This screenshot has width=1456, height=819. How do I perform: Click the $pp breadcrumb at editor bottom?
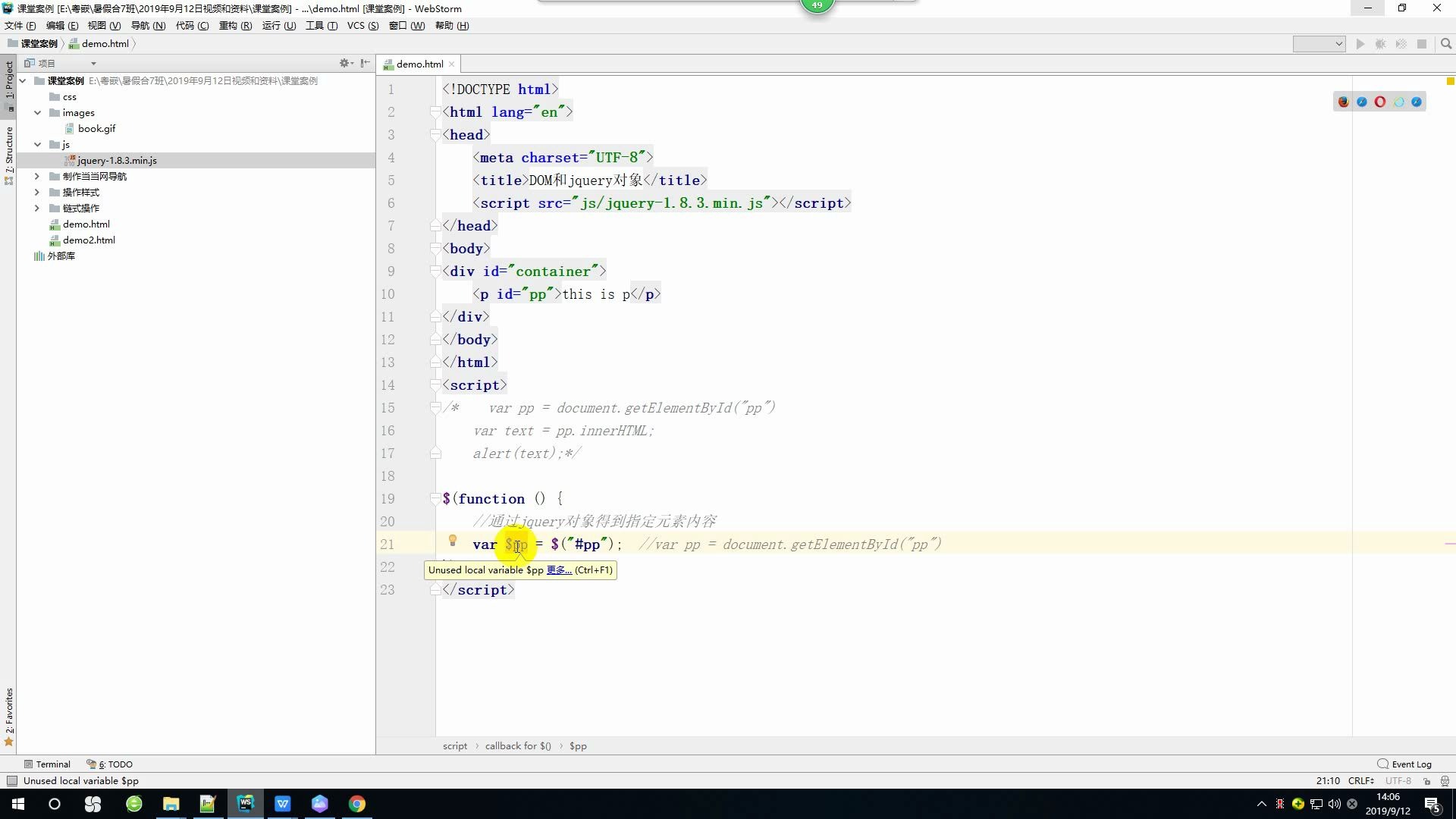(x=578, y=745)
